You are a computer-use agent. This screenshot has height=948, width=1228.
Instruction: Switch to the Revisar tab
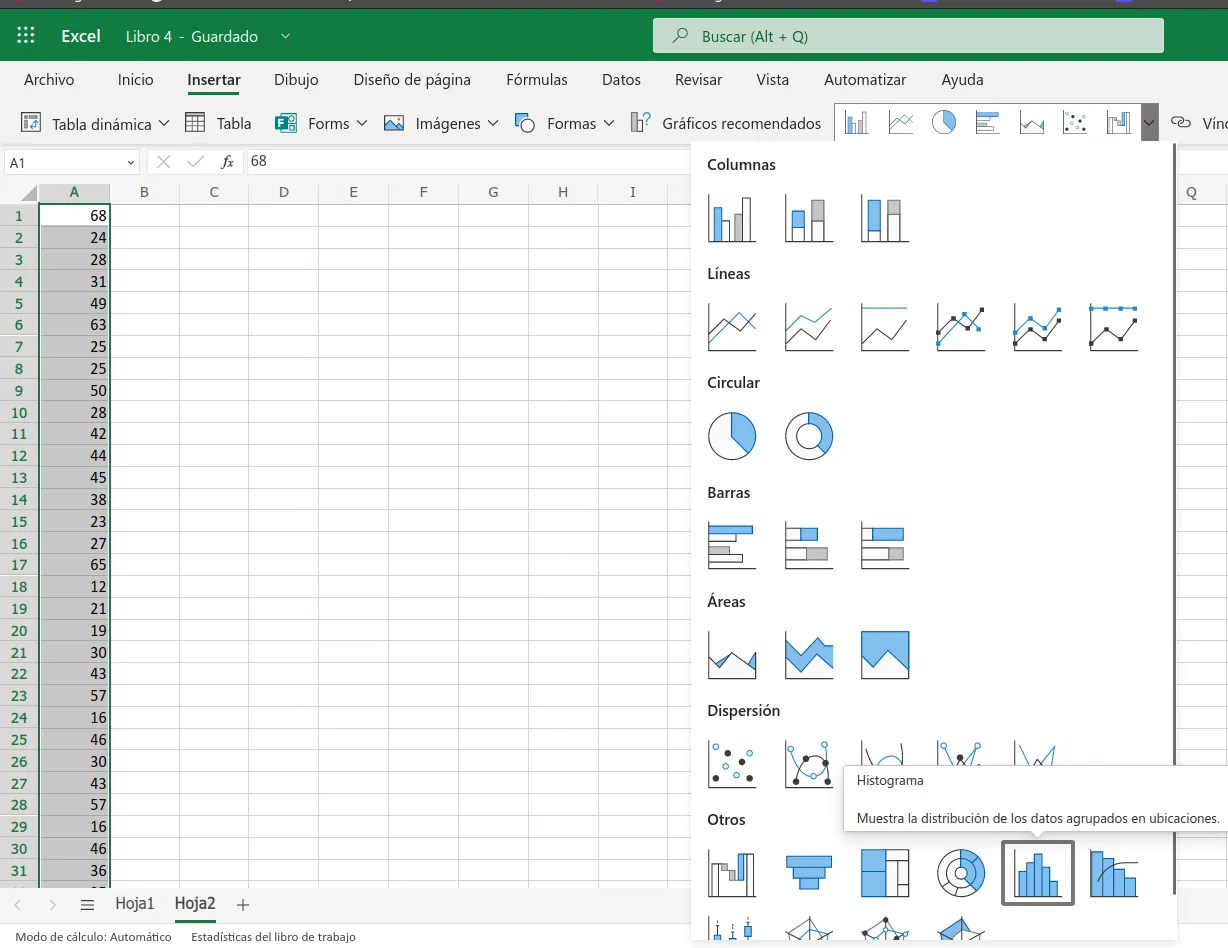click(x=698, y=80)
